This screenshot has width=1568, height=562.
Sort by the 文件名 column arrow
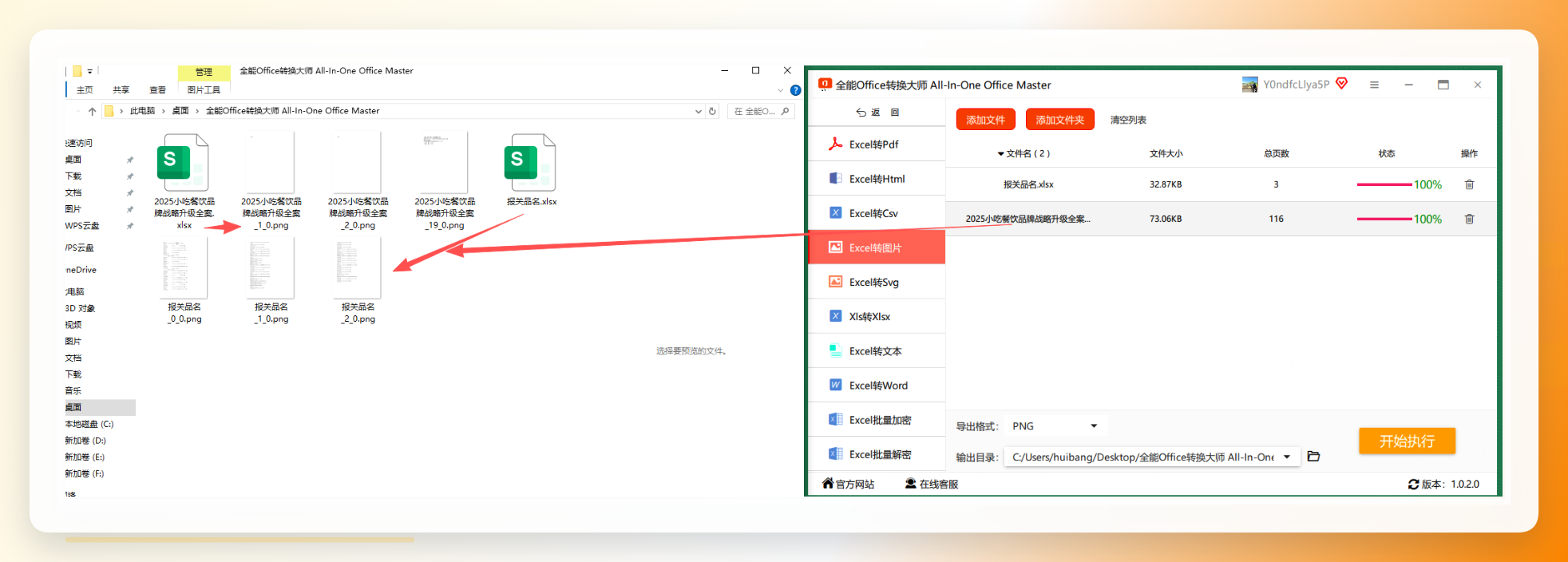pos(1000,153)
